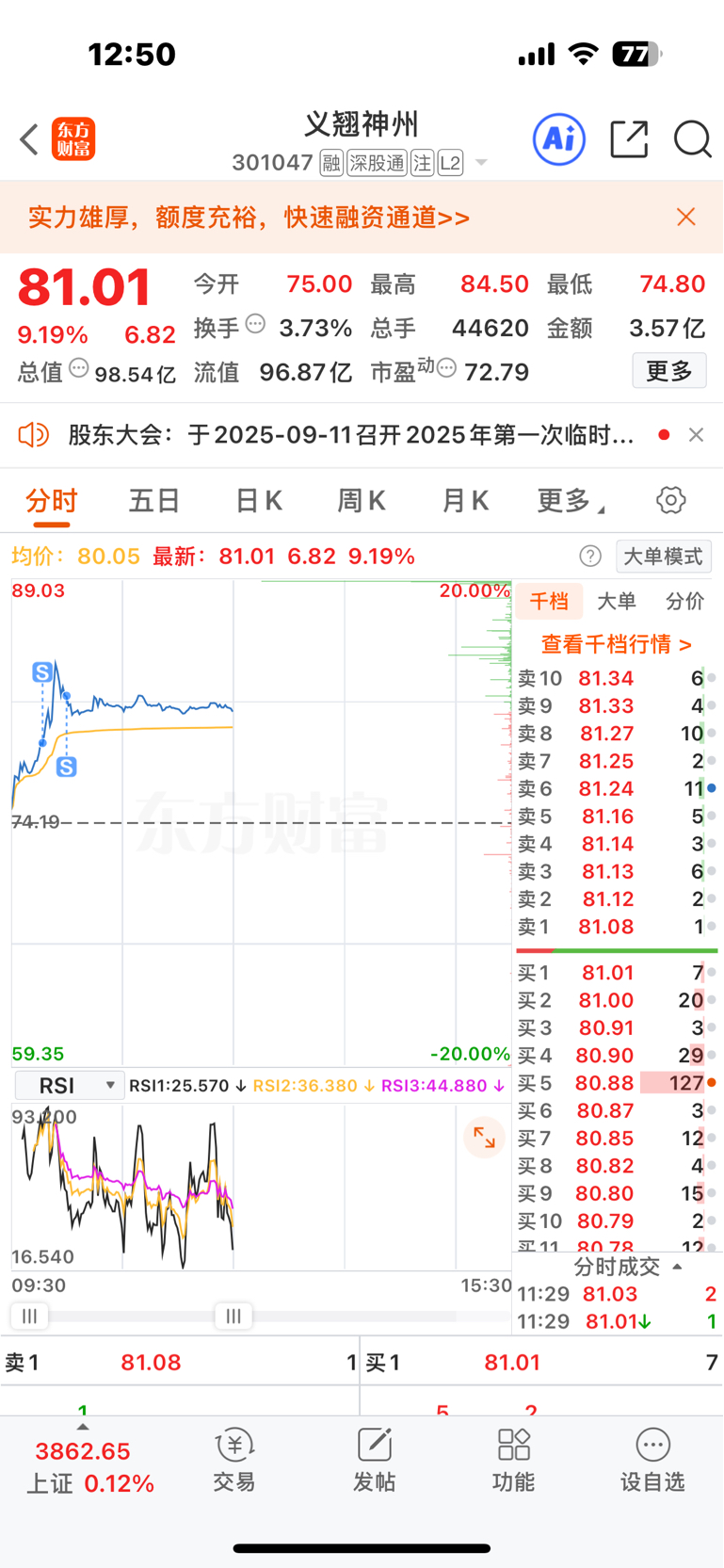Screen dimensions: 724x1568
Task: Expand the 更多 chart period menu
Action: [x=571, y=501]
